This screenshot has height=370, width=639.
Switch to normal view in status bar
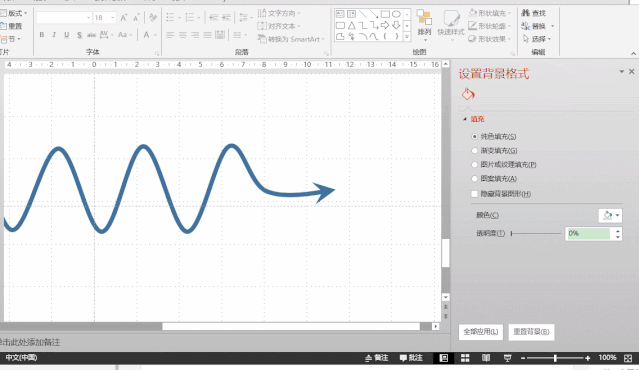pos(444,358)
